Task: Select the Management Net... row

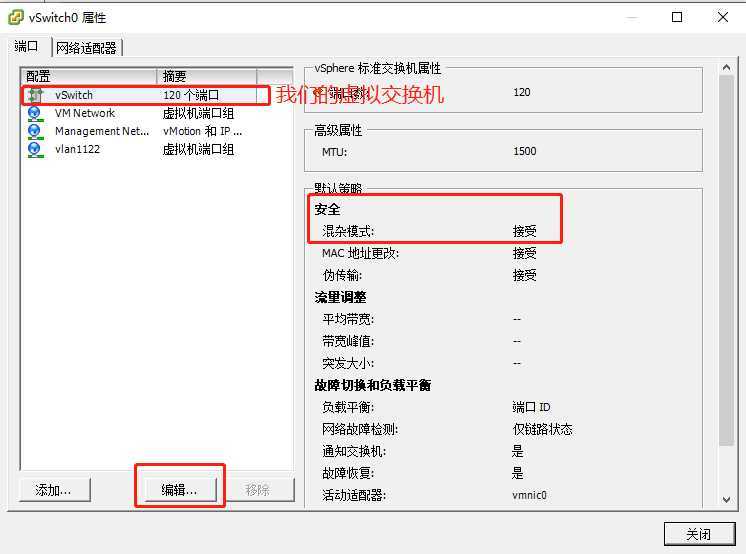Action: point(157,131)
